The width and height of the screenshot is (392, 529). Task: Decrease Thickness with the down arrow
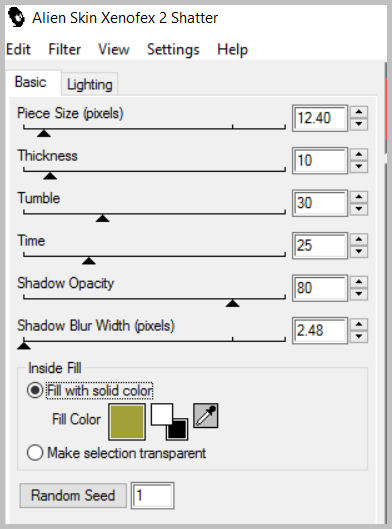click(359, 166)
